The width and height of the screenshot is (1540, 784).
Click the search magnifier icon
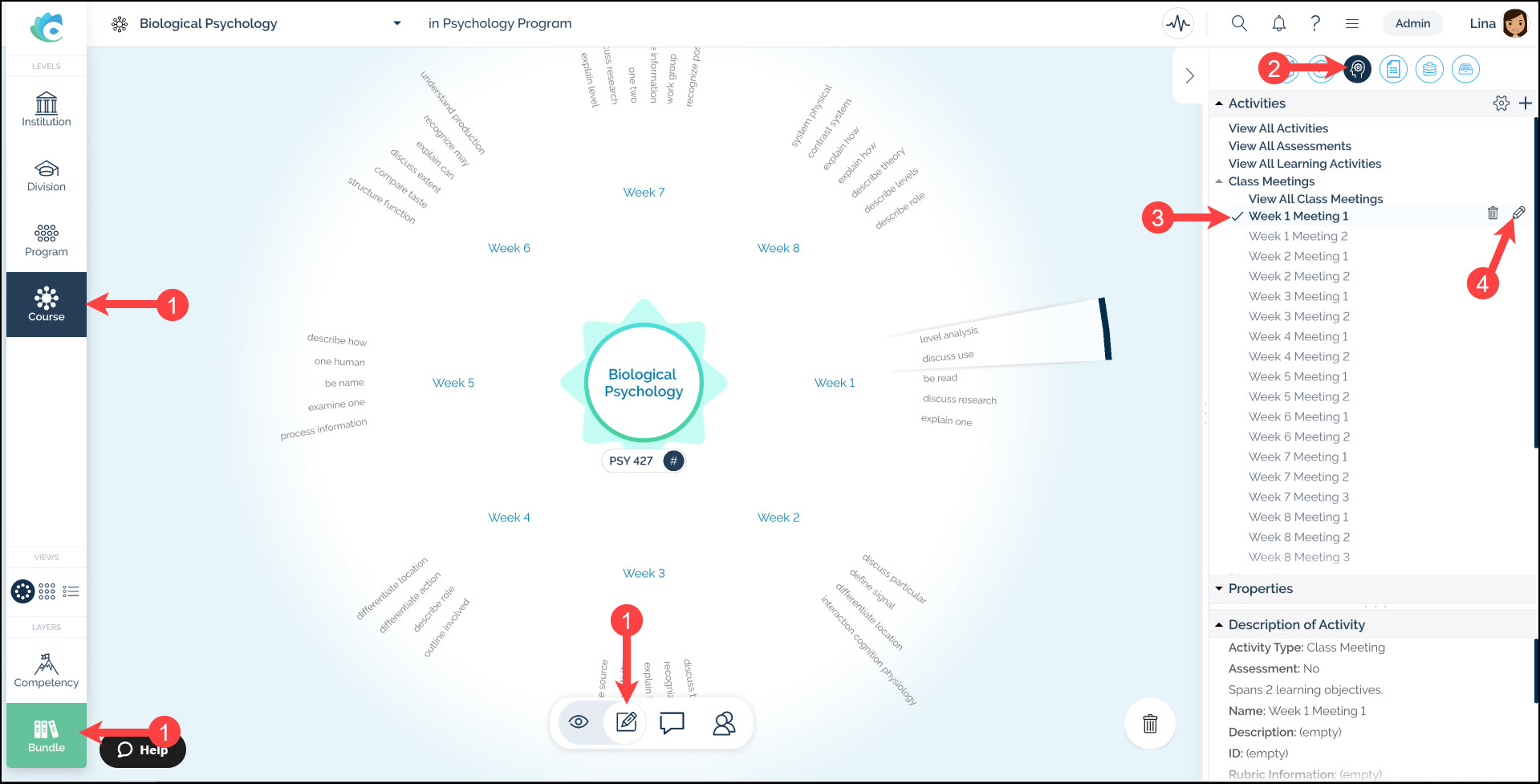click(1239, 24)
